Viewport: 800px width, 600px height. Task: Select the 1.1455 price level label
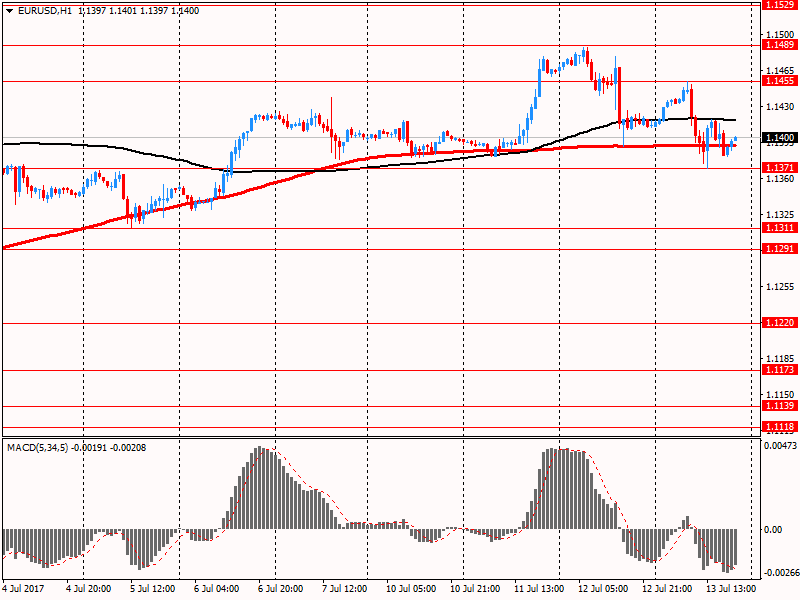pos(780,81)
